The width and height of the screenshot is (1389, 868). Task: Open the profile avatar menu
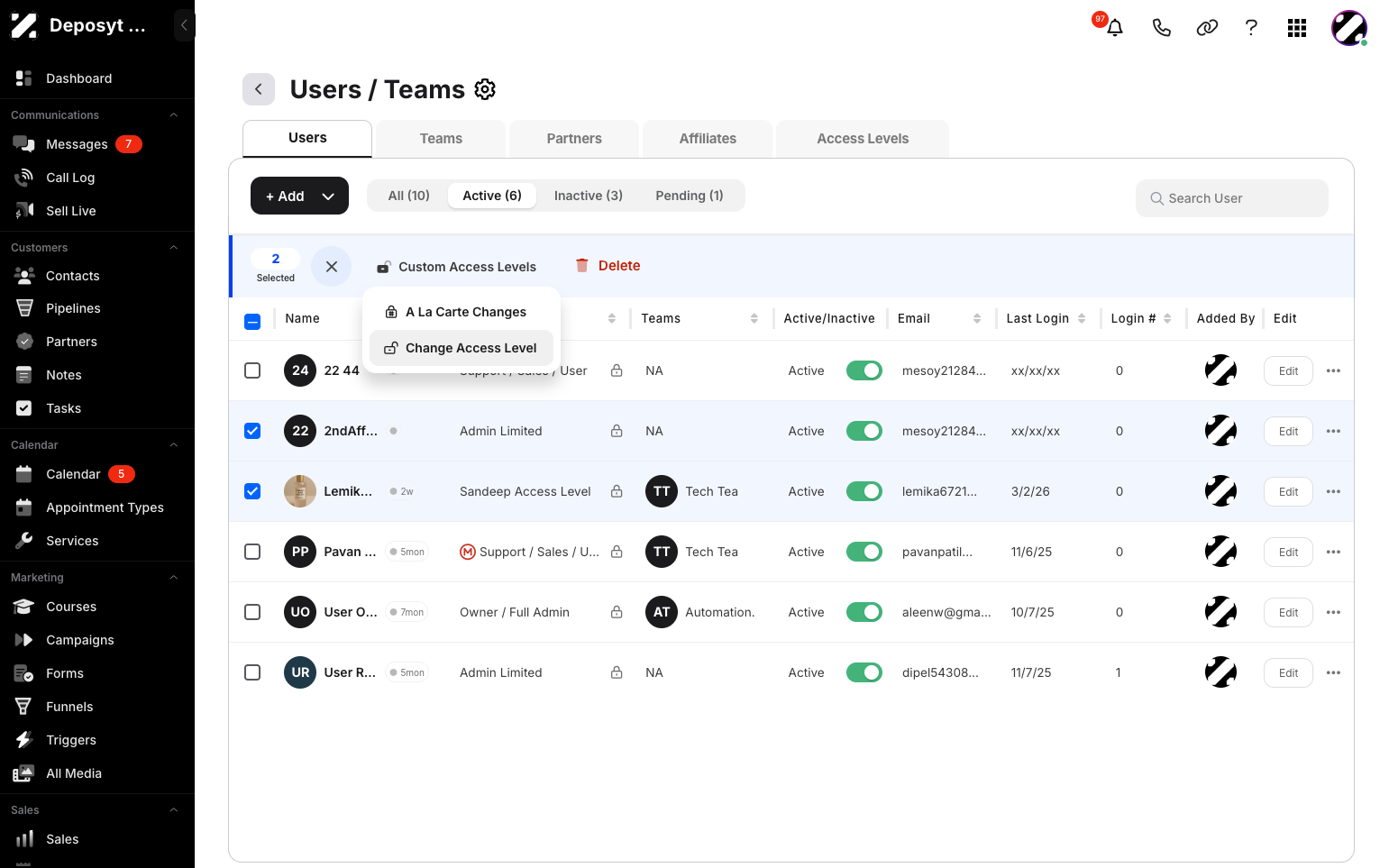click(1349, 28)
